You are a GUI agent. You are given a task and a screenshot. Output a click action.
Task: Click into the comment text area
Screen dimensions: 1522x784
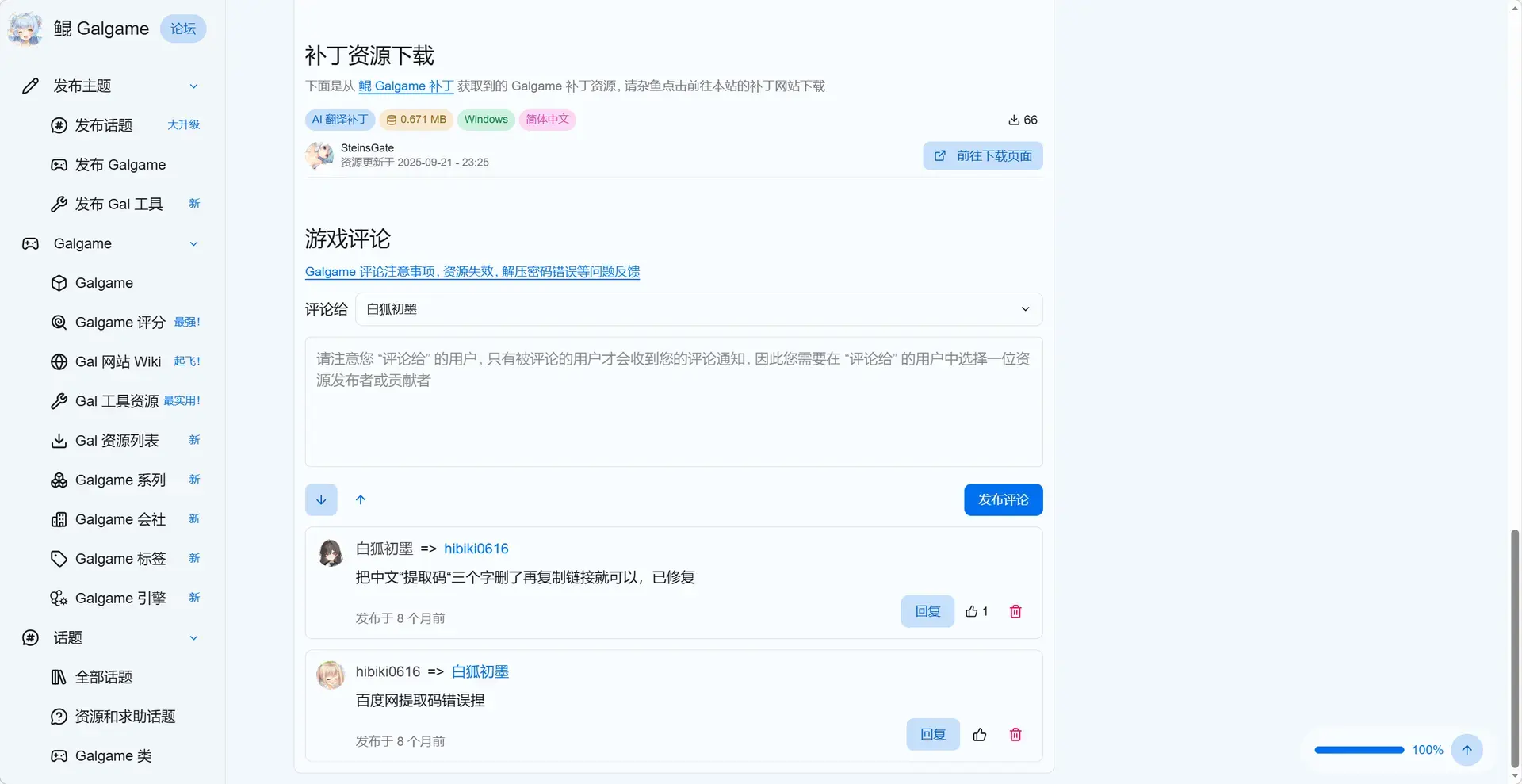tap(674, 402)
